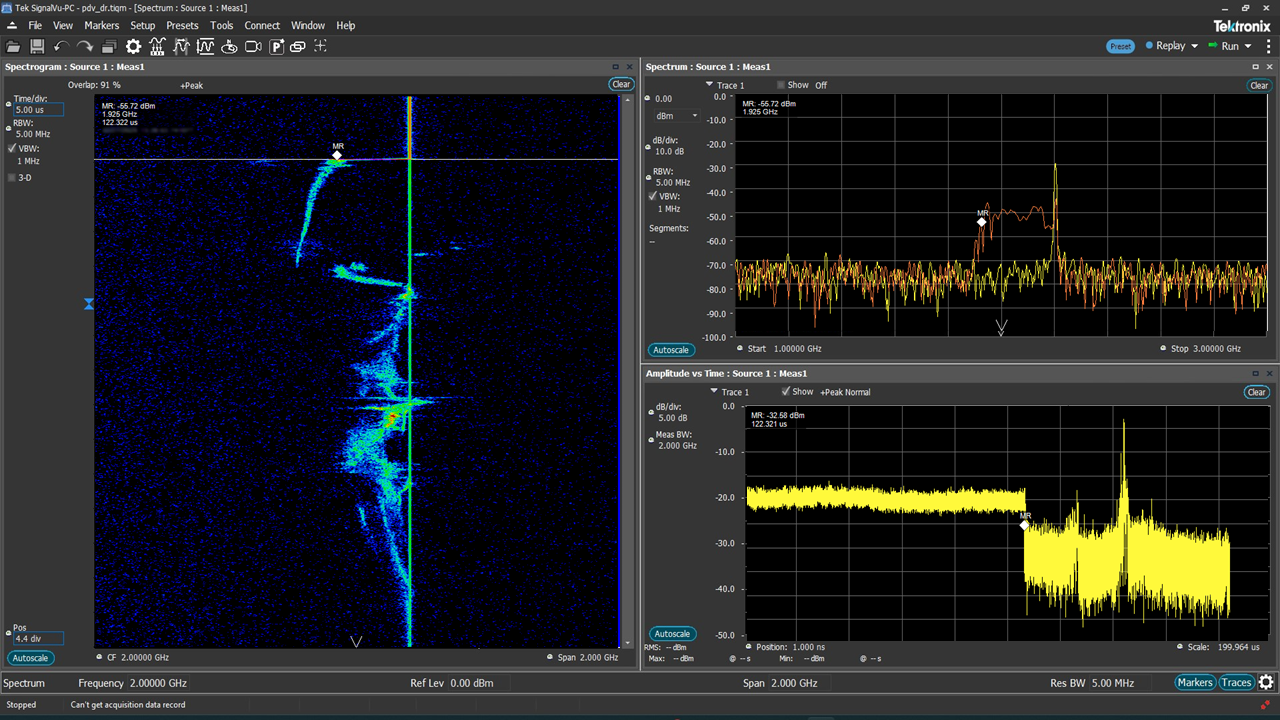Click the knob icon beside Spectrogram Span
This screenshot has width=1280, height=720.
551,657
